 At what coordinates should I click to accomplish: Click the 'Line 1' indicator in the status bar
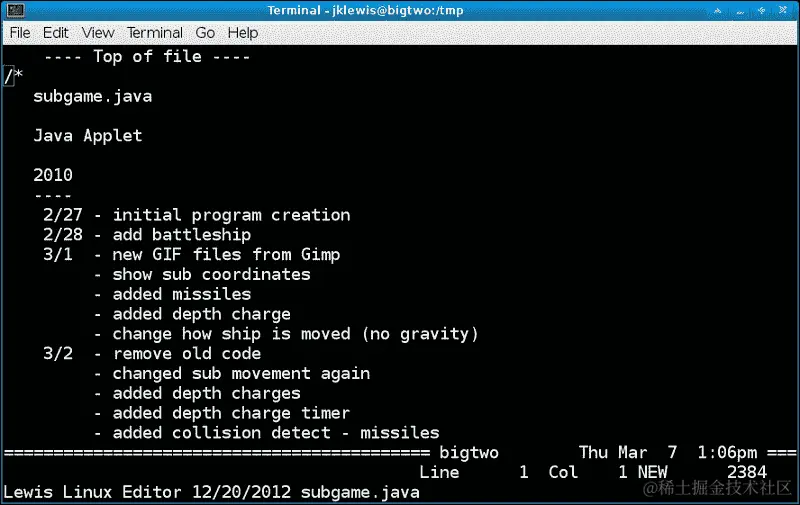[x=474, y=472]
